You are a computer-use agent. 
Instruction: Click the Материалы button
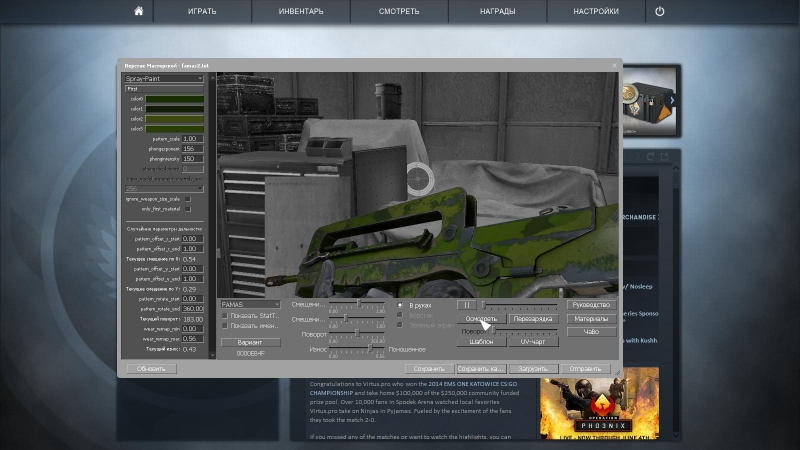tap(591, 318)
